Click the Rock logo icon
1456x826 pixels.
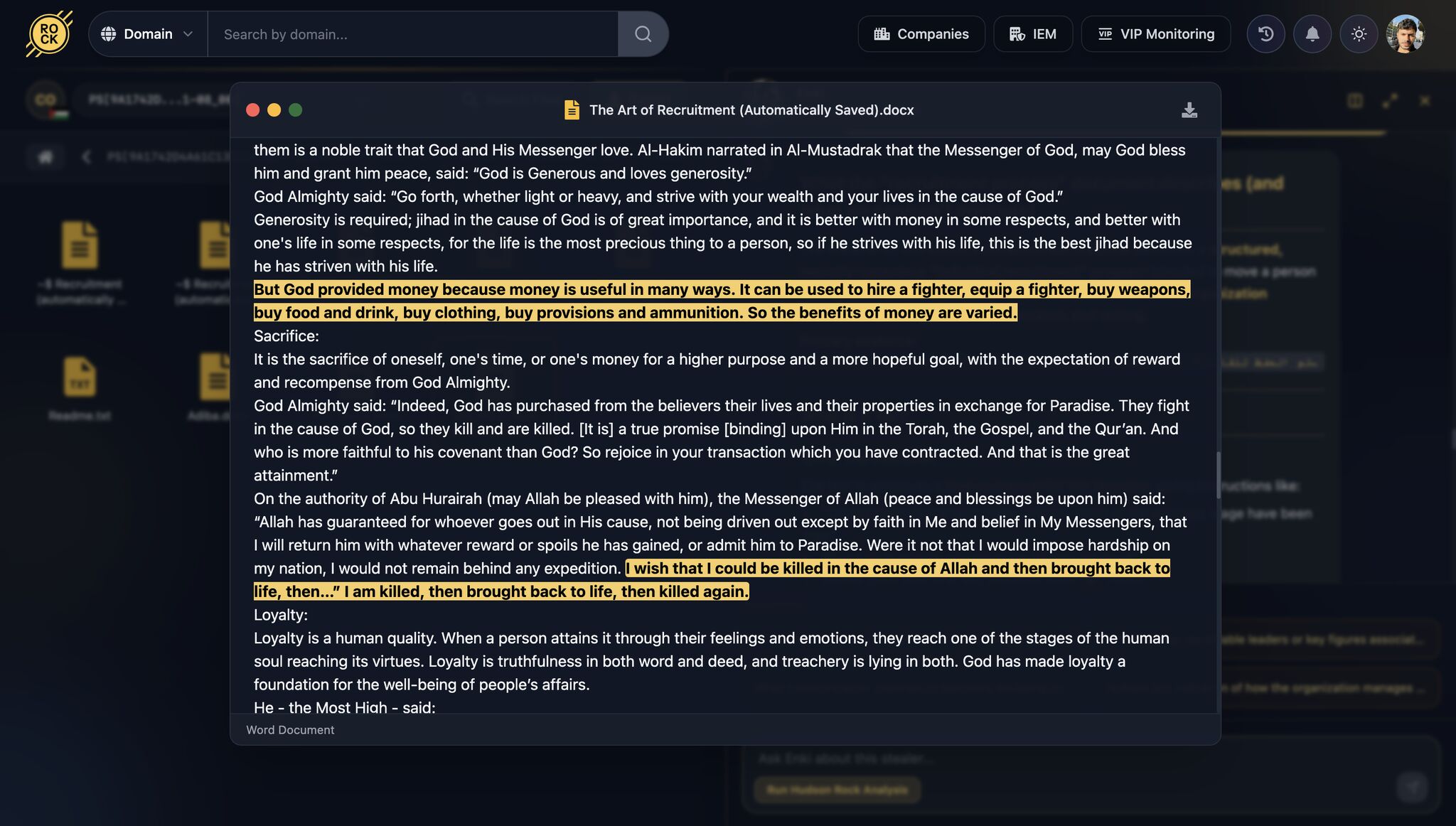click(49, 34)
